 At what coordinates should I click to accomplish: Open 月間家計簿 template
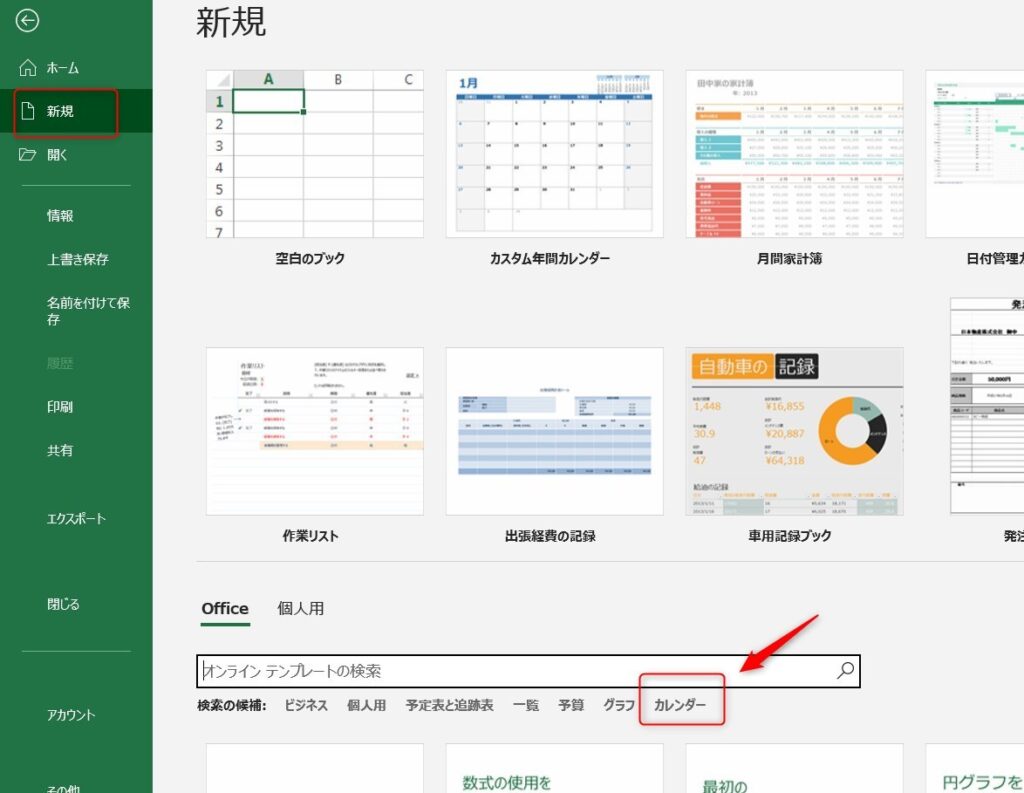794,154
